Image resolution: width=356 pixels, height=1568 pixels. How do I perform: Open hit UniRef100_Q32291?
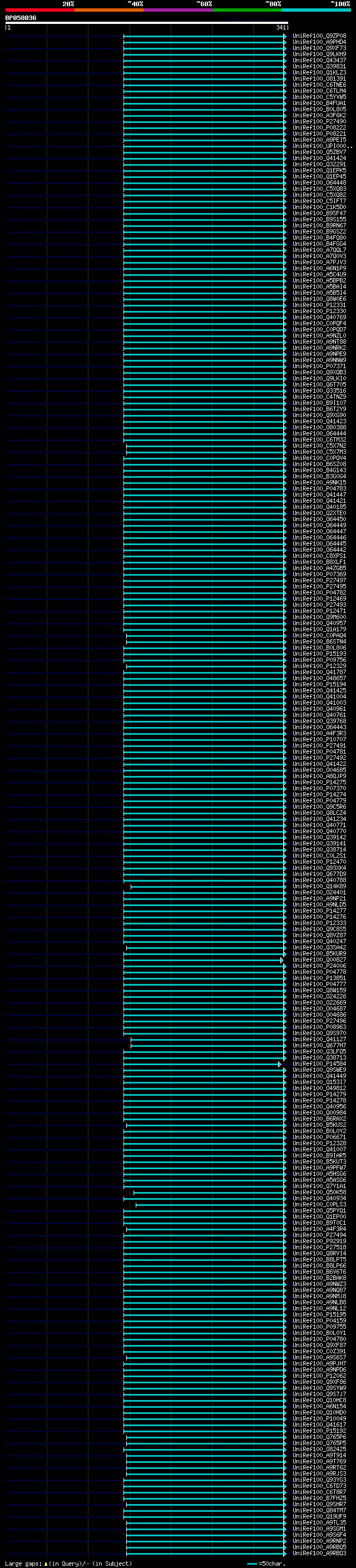(319, 164)
